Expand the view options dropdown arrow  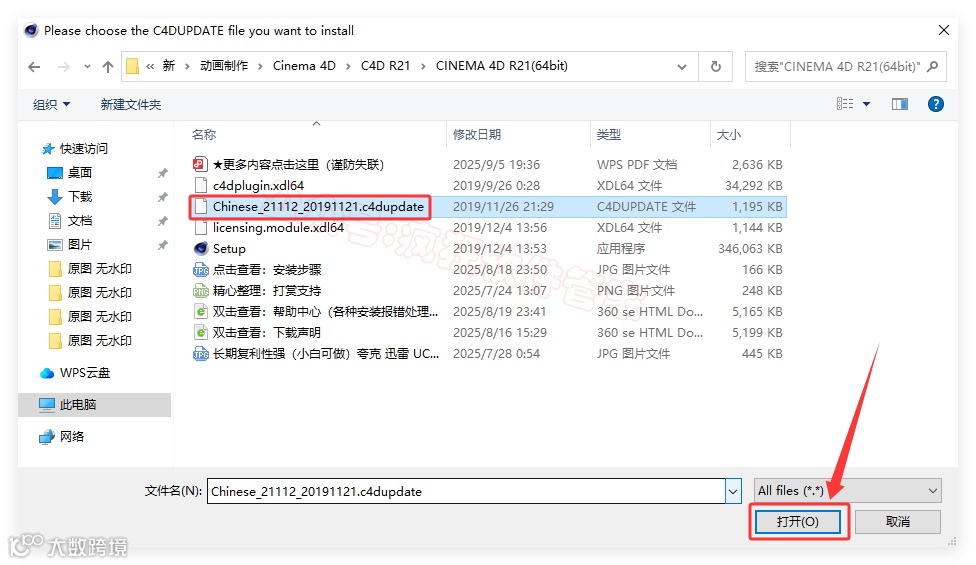[866, 104]
